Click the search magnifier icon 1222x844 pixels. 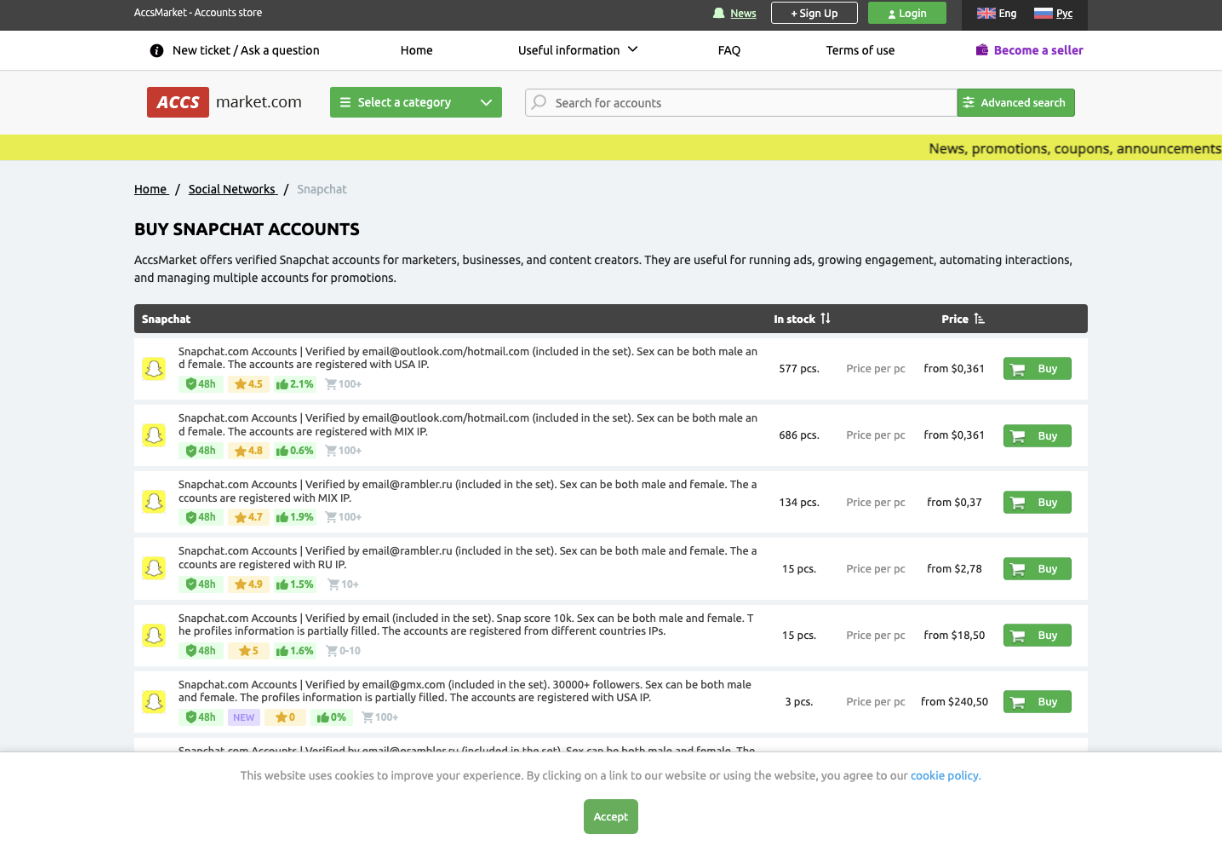[x=539, y=102]
